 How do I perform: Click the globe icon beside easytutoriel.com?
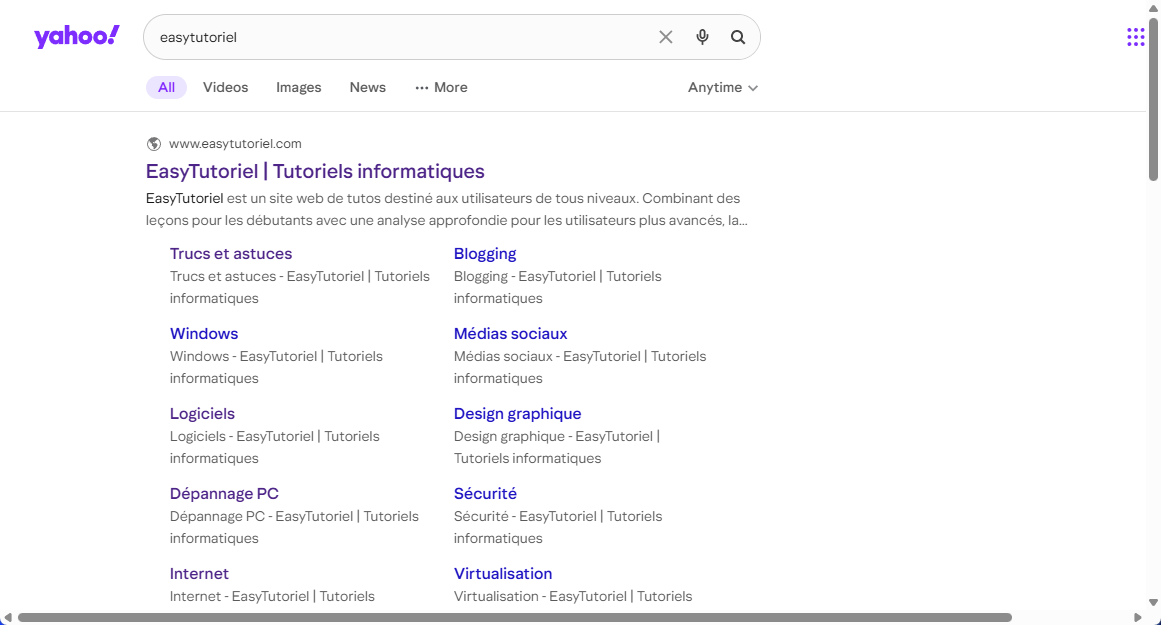154,144
